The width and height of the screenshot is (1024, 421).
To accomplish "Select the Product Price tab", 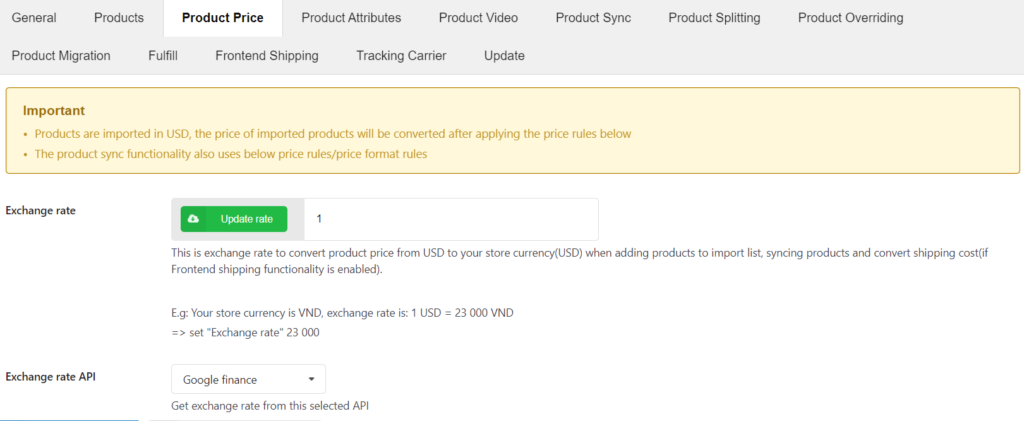I will pyautogui.click(x=223, y=18).
